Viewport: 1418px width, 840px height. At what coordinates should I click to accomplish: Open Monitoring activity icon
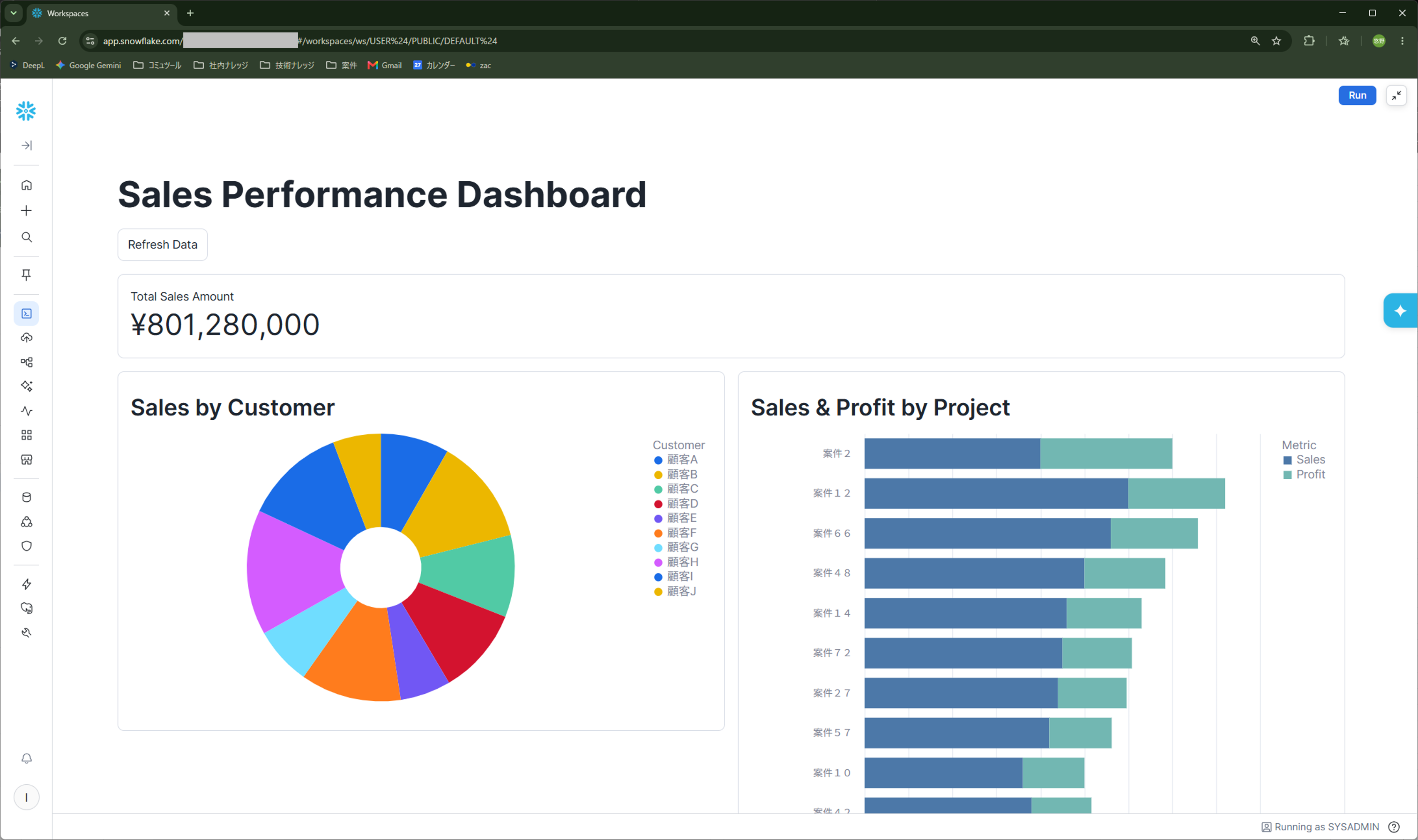click(27, 411)
